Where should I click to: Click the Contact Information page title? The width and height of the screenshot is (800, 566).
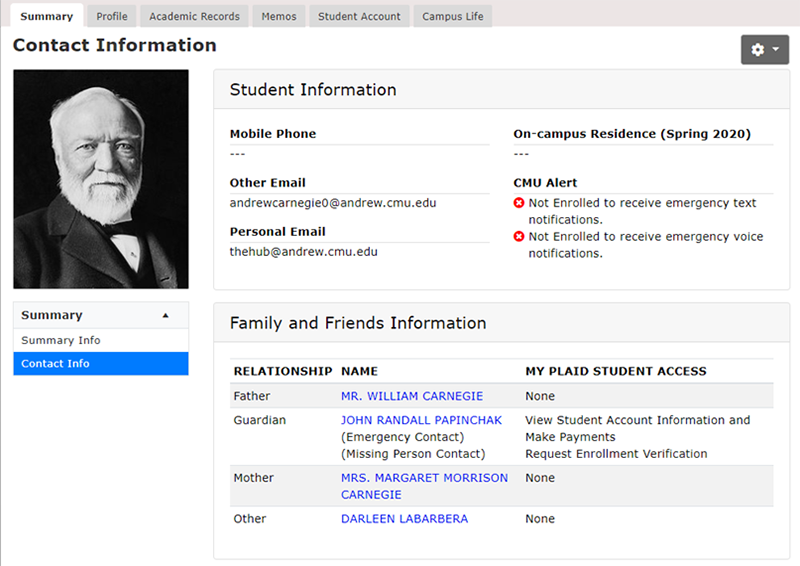(x=115, y=45)
